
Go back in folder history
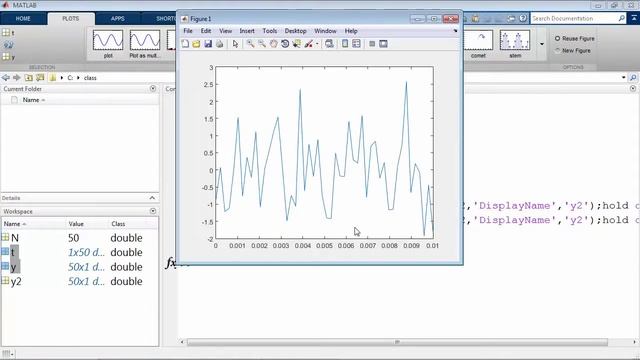6,78
